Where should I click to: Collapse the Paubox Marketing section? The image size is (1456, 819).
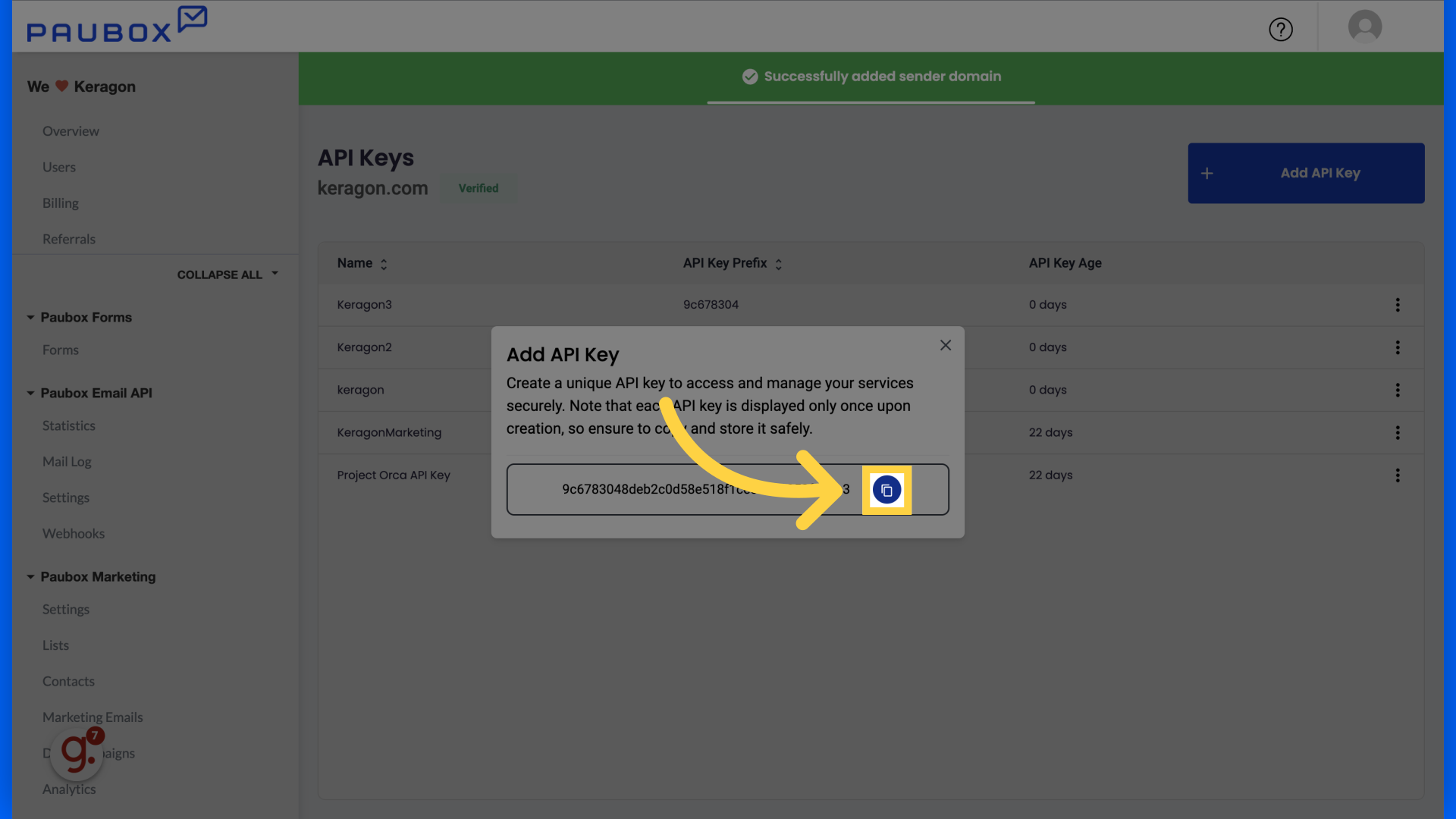pos(91,576)
